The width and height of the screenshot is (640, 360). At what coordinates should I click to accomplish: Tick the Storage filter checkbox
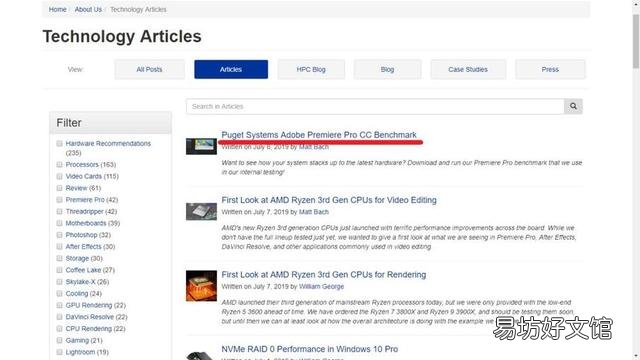pyautogui.click(x=60, y=258)
